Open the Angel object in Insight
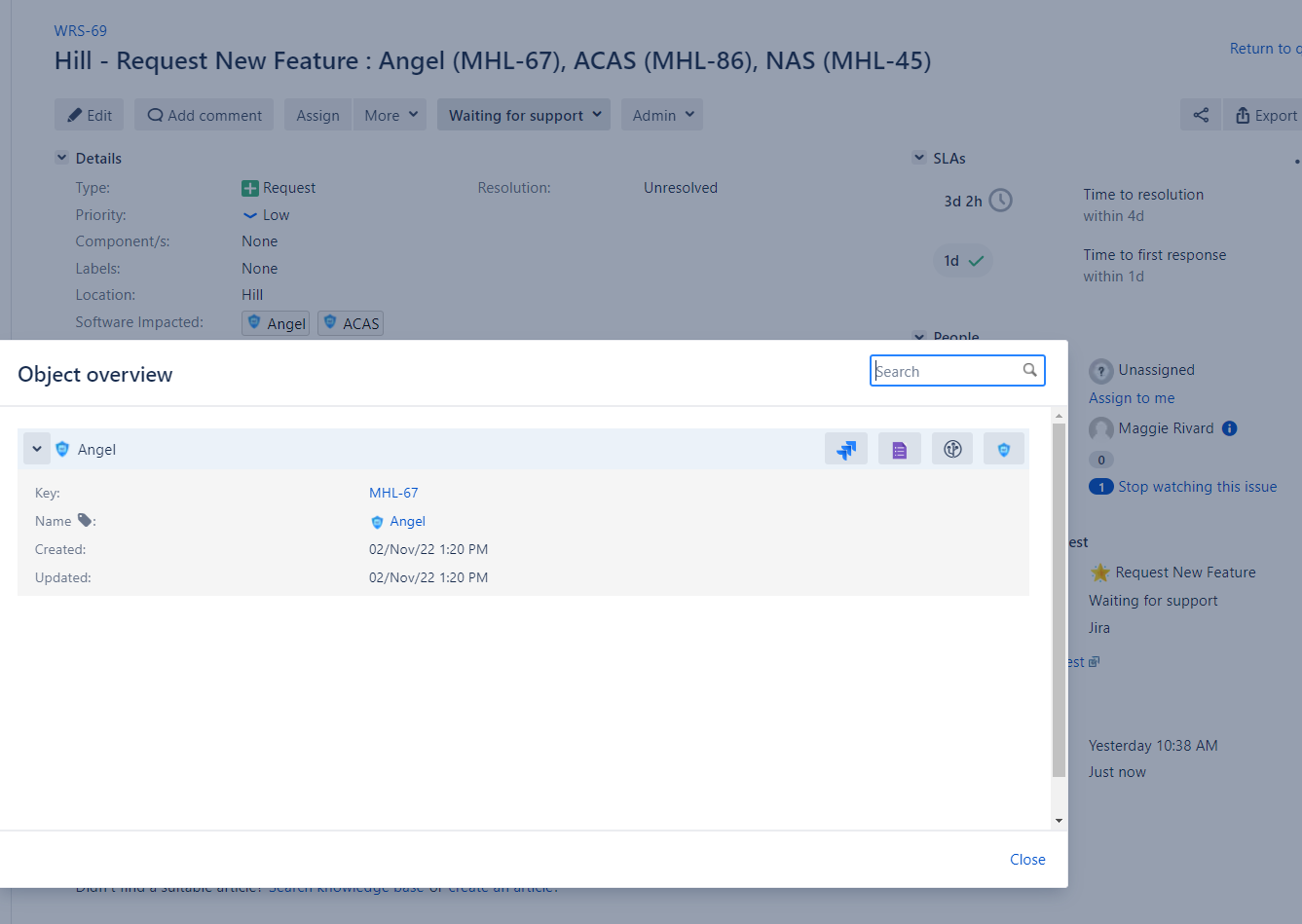This screenshot has height=924, width=1302. click(1004, 448)
